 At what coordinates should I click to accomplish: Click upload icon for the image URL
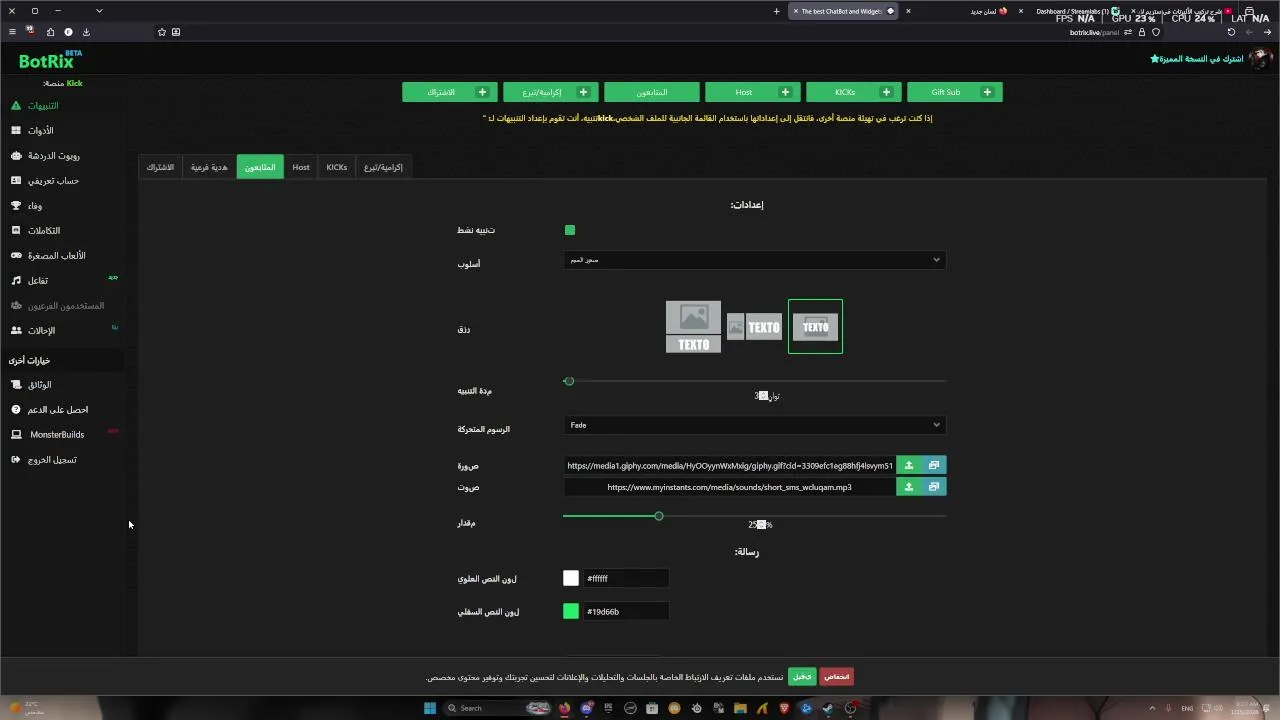(909, 465)
